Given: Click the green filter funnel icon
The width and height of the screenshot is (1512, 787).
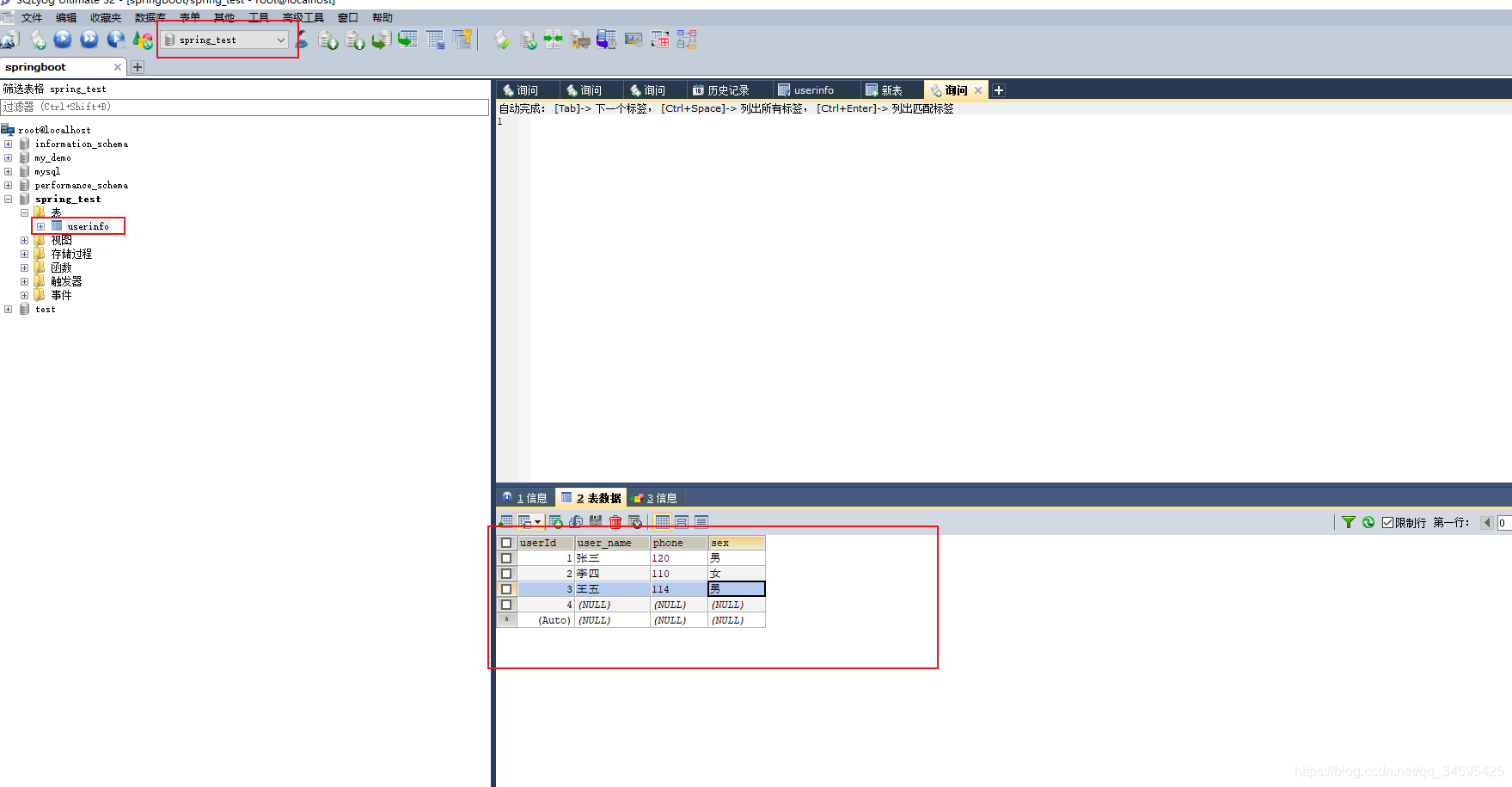Looking at the screenshot, I should coord(1349,522).
